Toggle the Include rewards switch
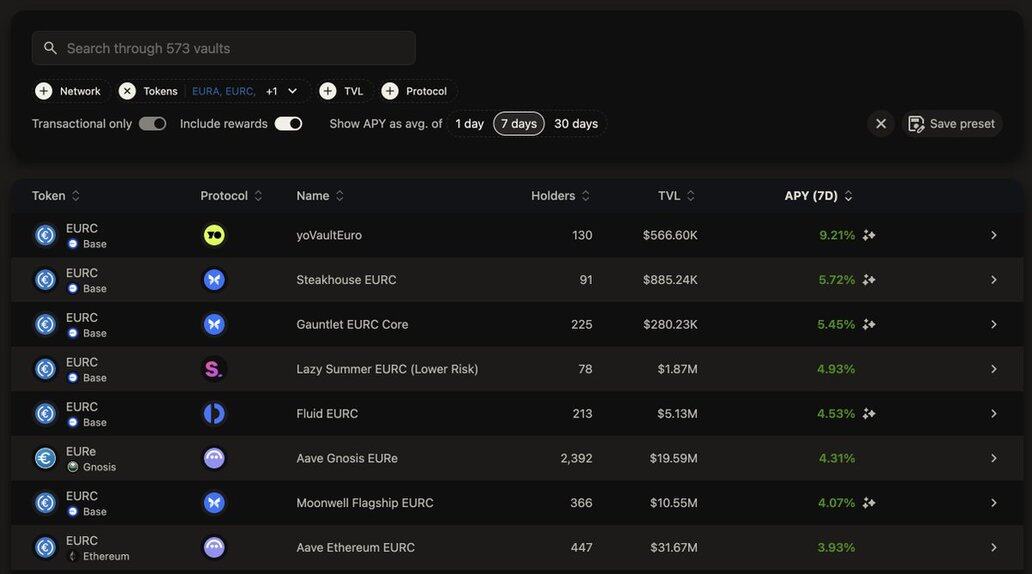Image resolution: width=1032 pixels, height=574 pixels. tap(288, 124)
